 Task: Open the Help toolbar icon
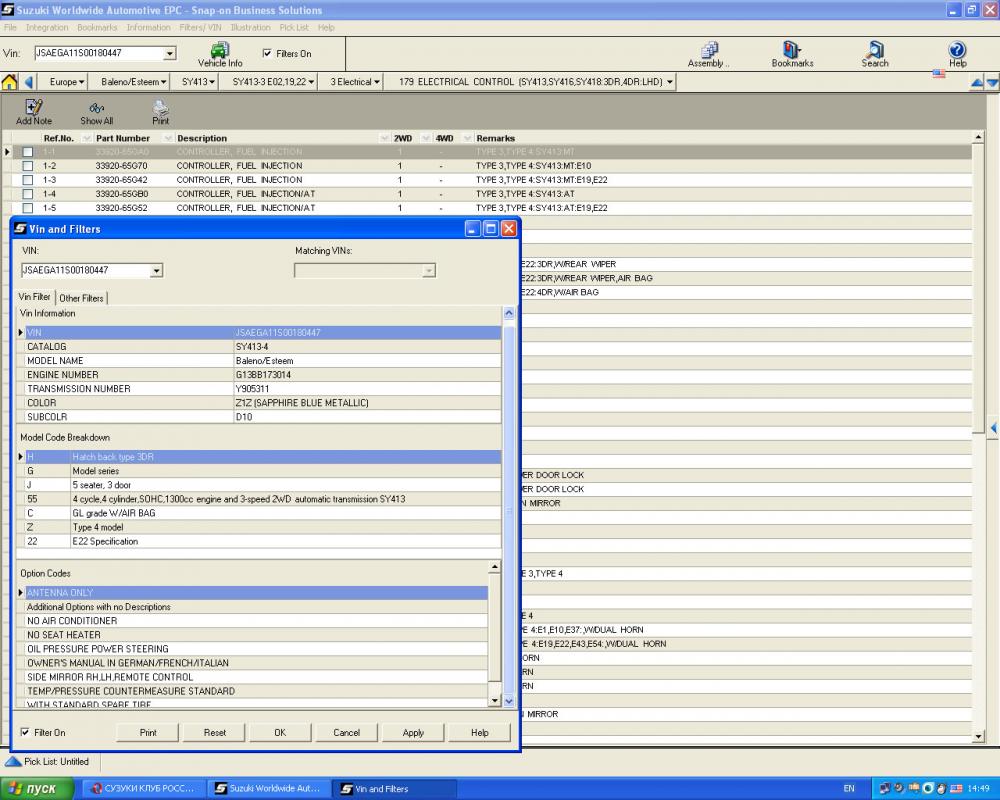(957, 54)
